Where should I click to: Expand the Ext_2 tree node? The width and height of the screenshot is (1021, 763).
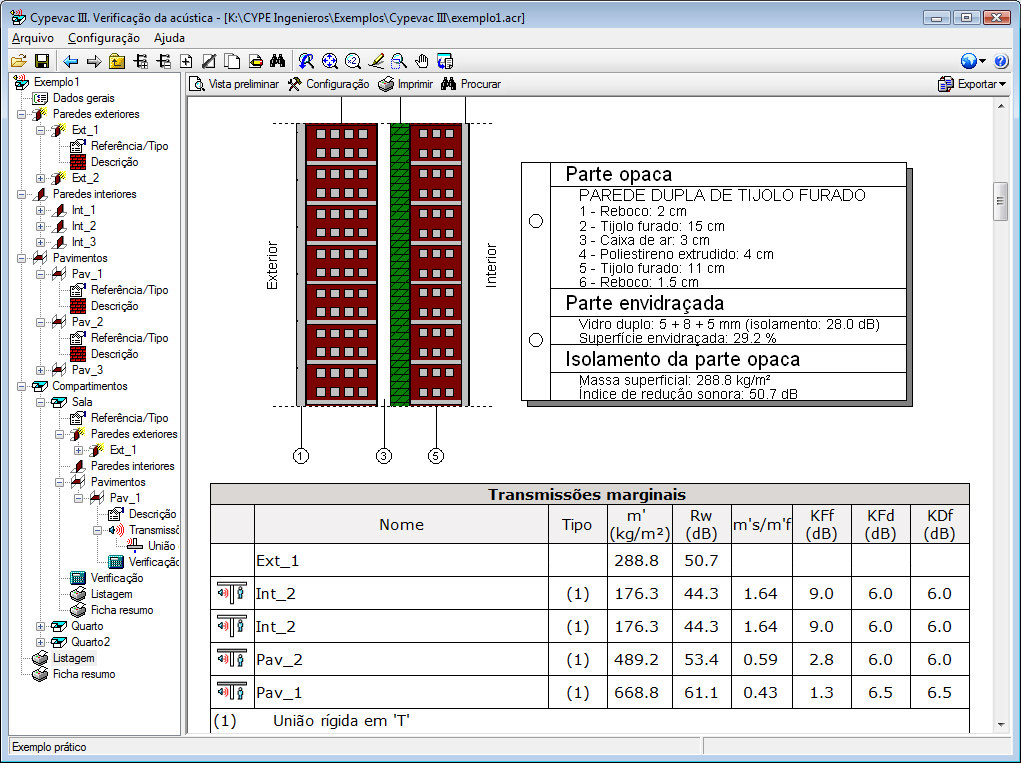(x=40, y=178)
